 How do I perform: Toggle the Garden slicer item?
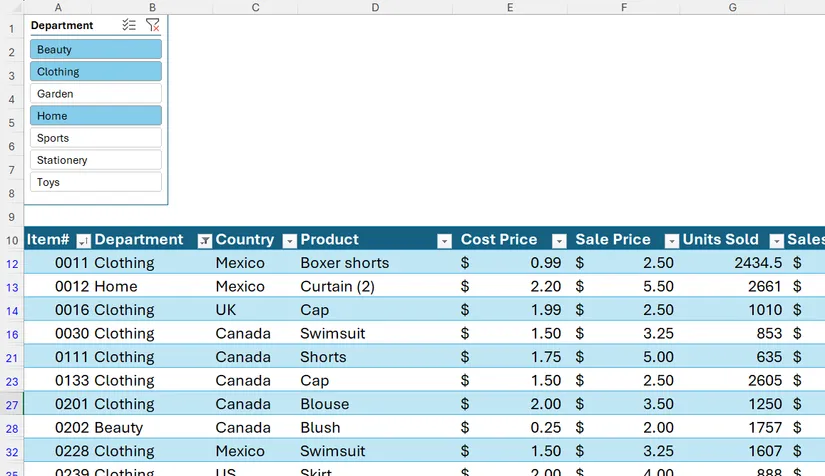pos(96,94)
